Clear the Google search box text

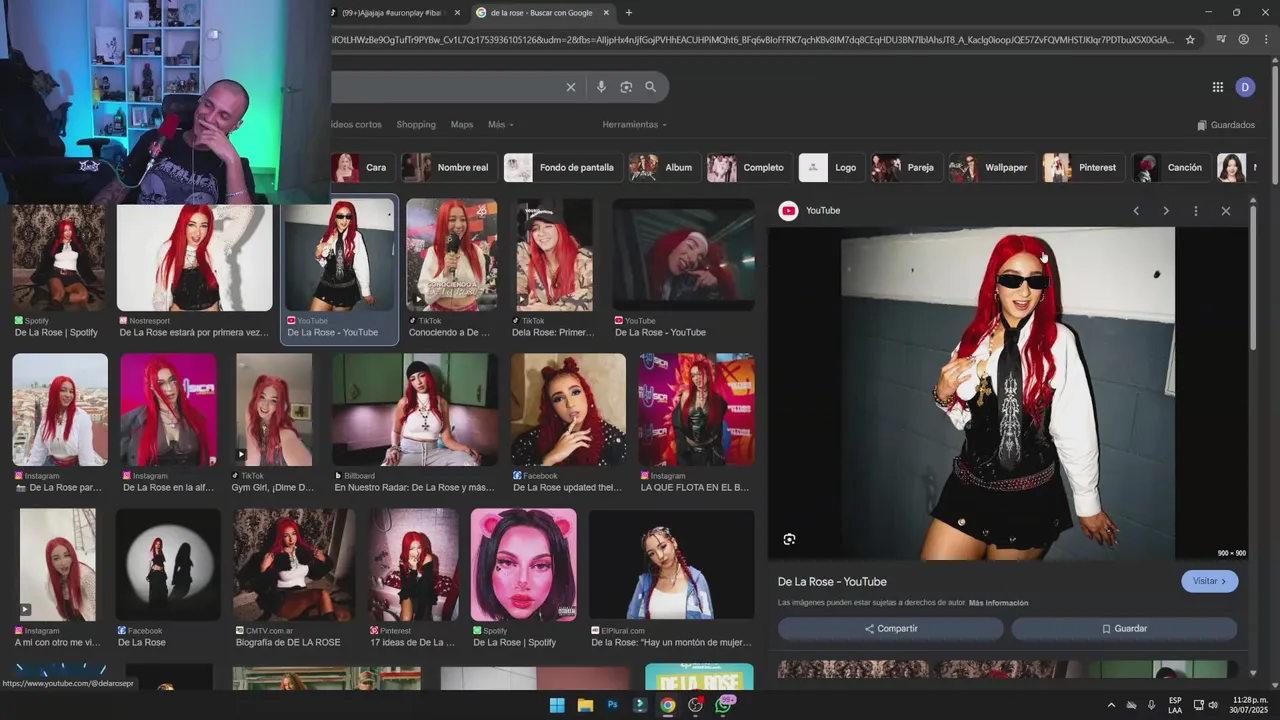(571, 87)
